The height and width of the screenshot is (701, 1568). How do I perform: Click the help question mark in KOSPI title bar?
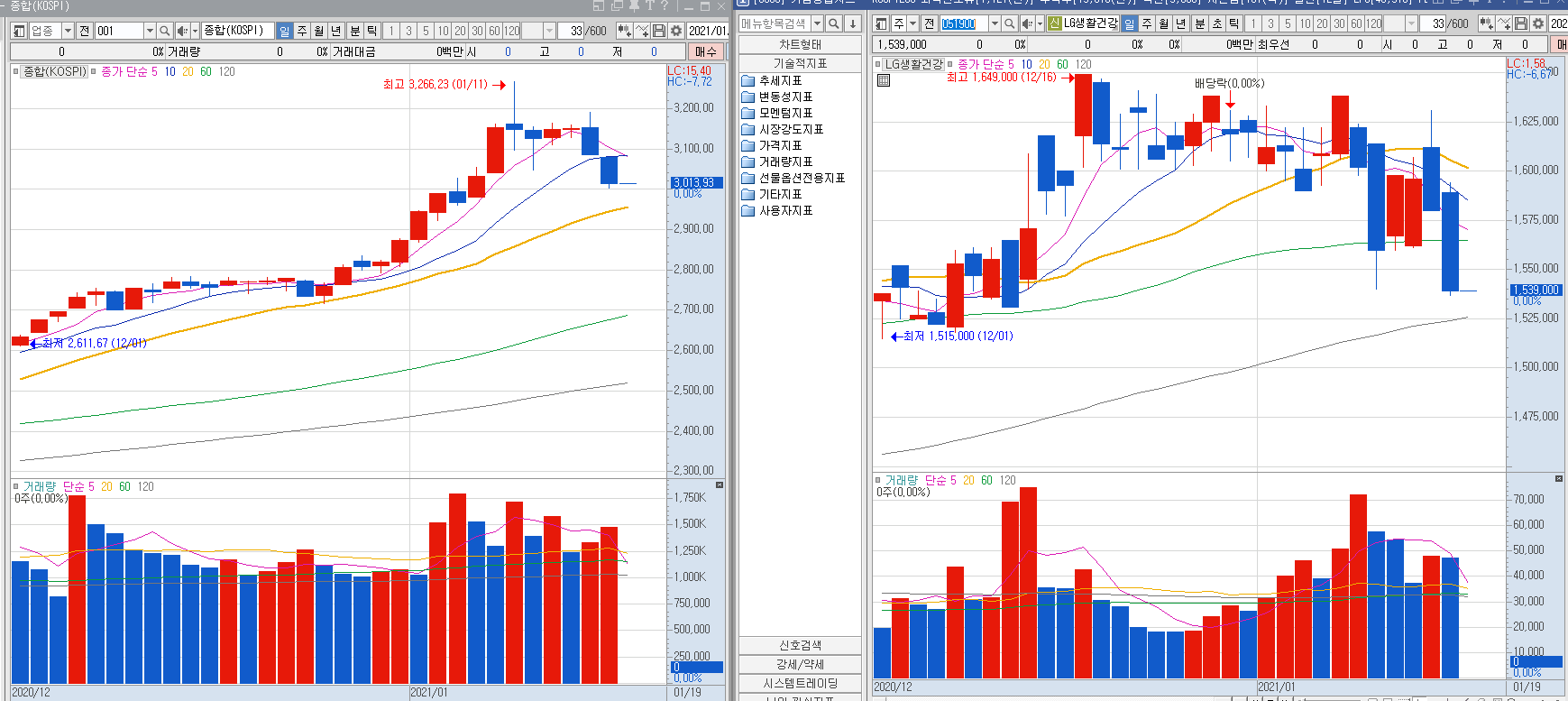[664, 5]
